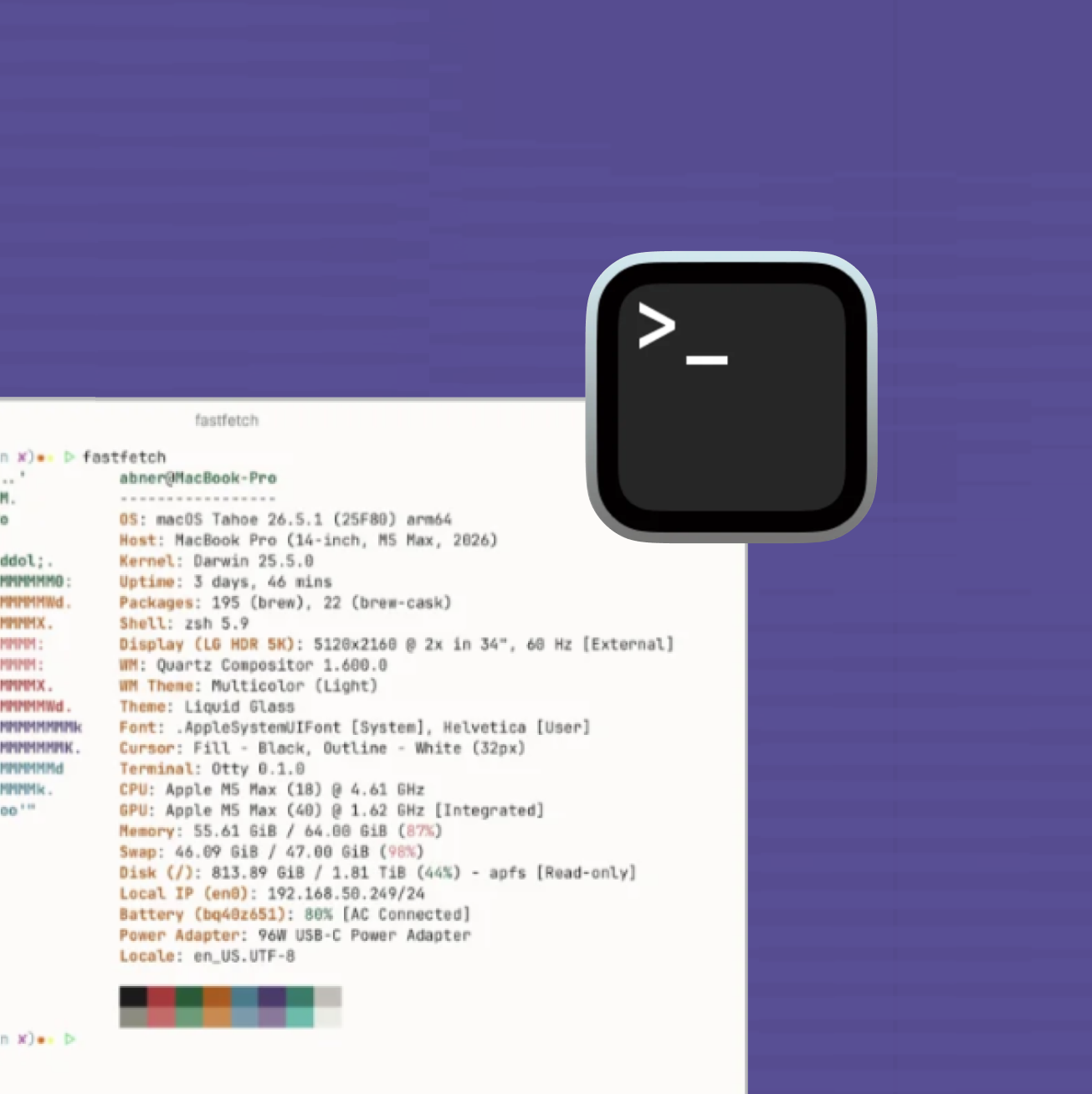
Task: Click the dark green swatch in the top palette row
Action: click(x=188, y=996)
